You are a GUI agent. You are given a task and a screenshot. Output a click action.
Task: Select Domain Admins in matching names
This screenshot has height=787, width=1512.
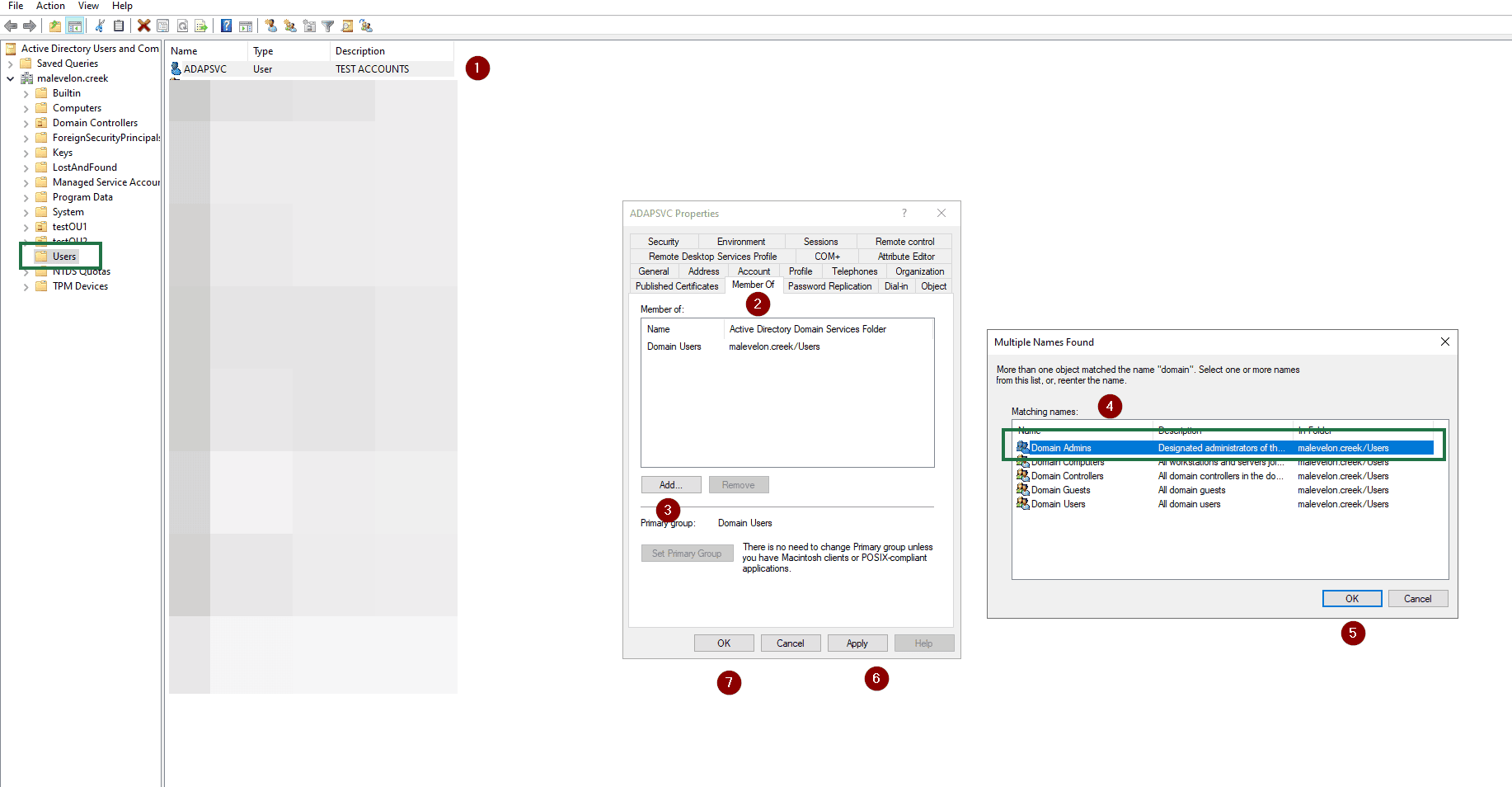pyautogui.click(x=1061, y=448)
